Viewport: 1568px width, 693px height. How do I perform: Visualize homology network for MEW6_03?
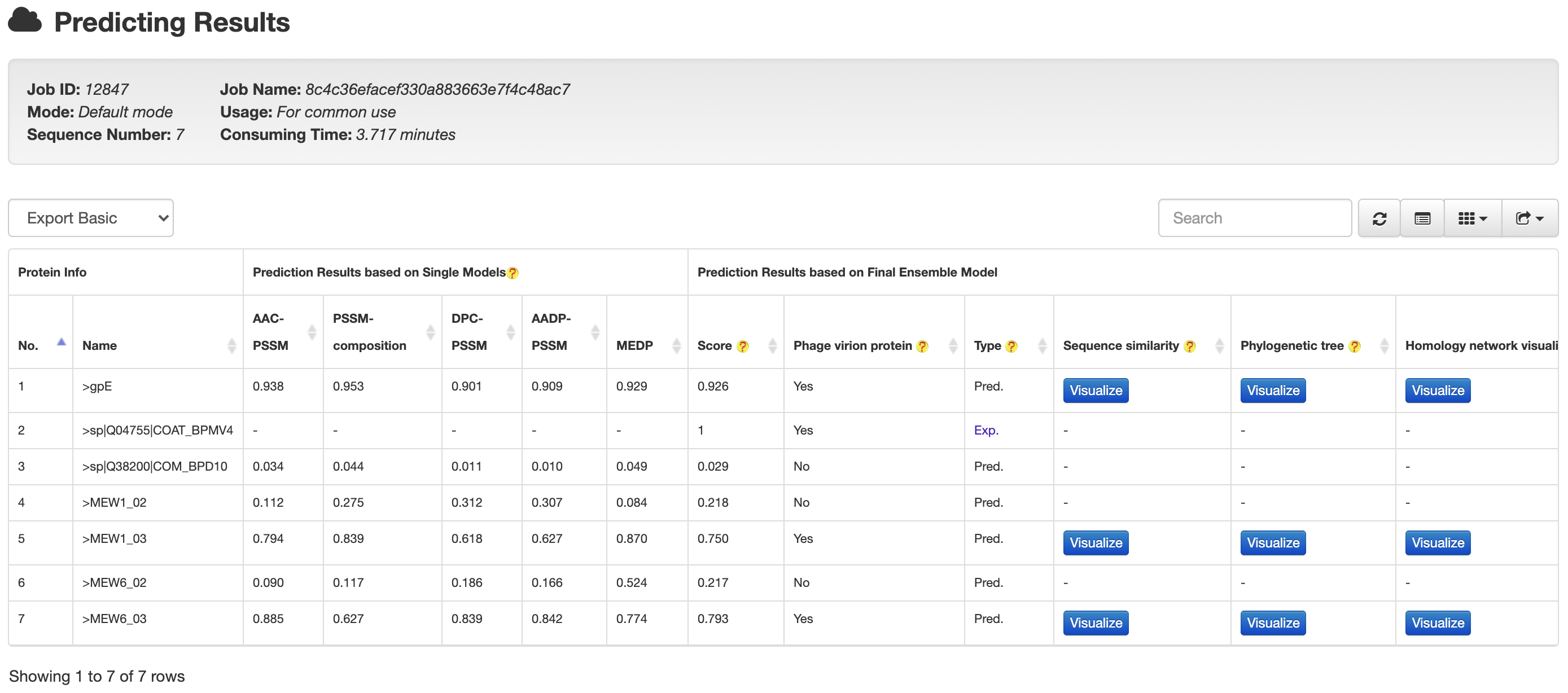[1437, 623]
